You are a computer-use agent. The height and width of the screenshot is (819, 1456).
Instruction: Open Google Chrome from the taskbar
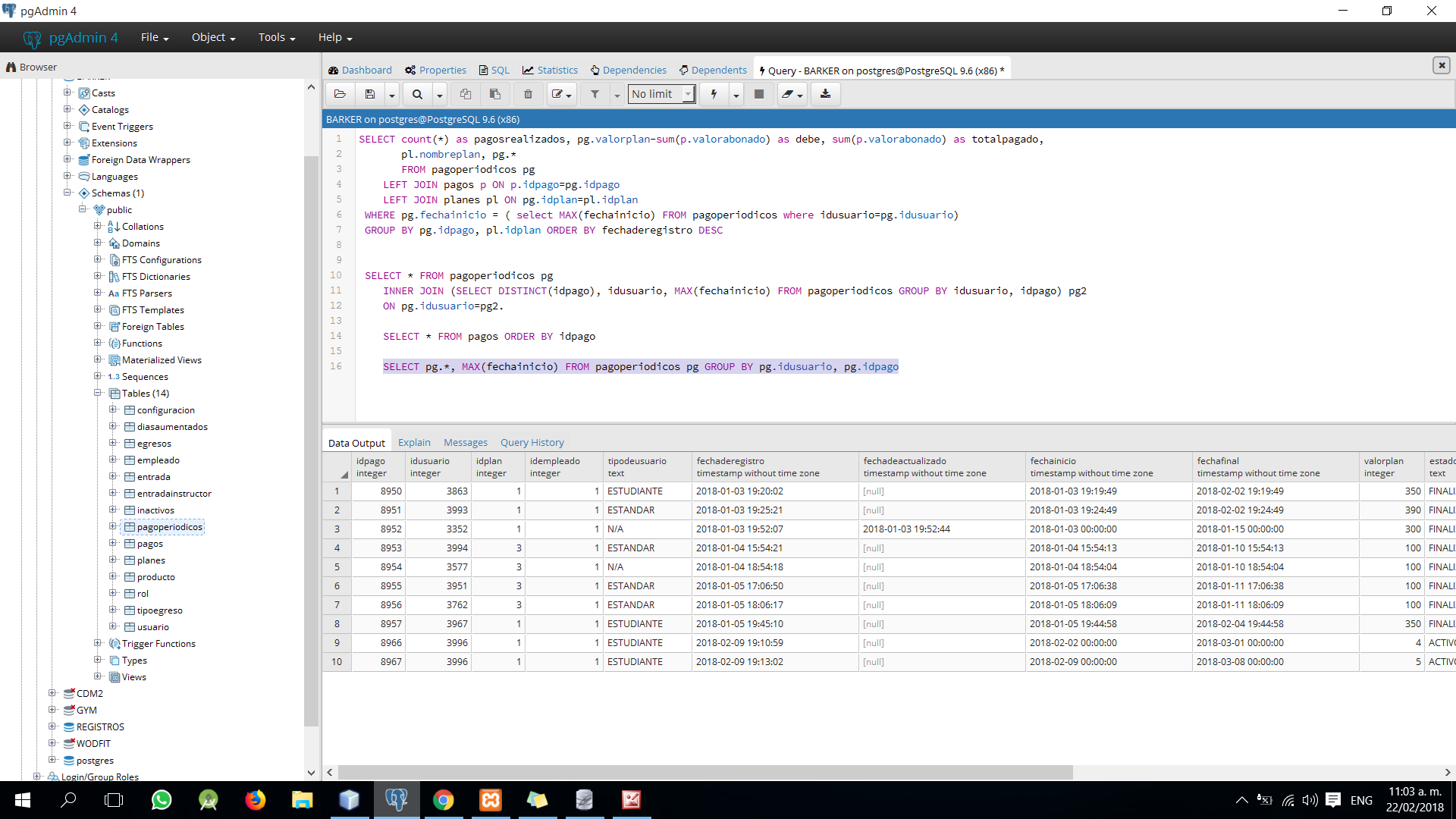444,800
